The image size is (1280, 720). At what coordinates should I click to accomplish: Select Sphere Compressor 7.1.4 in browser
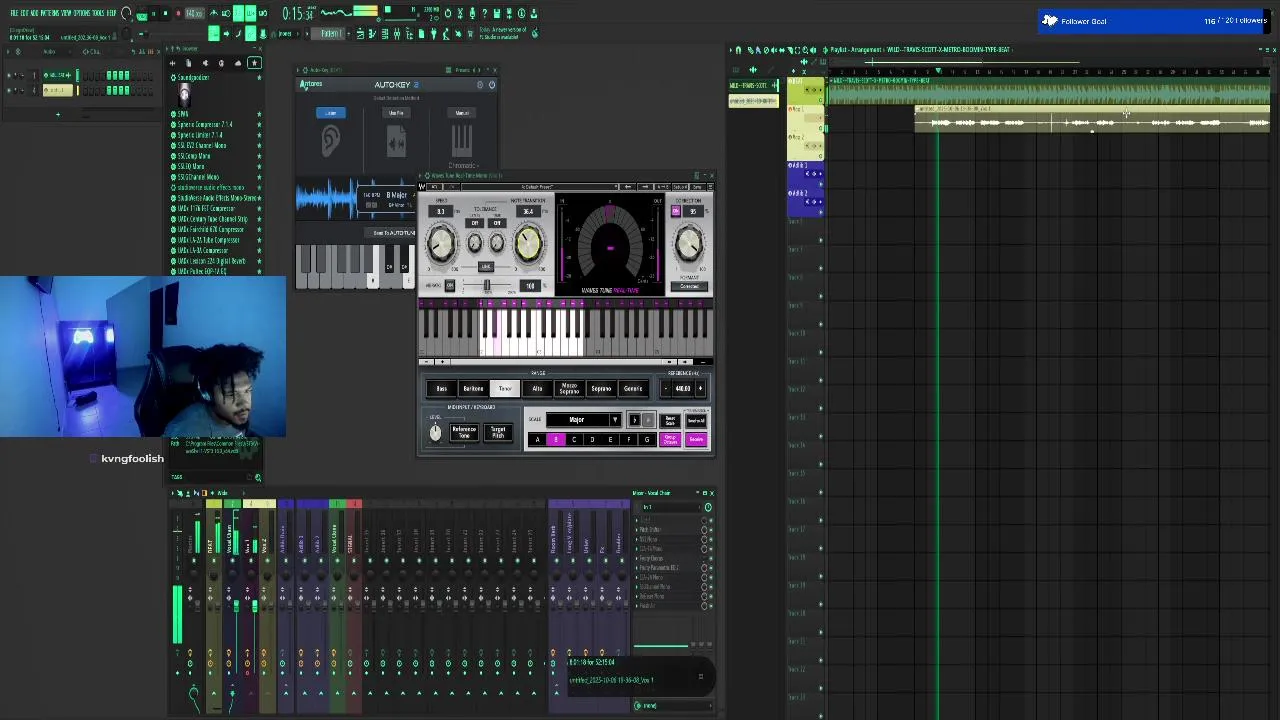(x=205, y=125)
